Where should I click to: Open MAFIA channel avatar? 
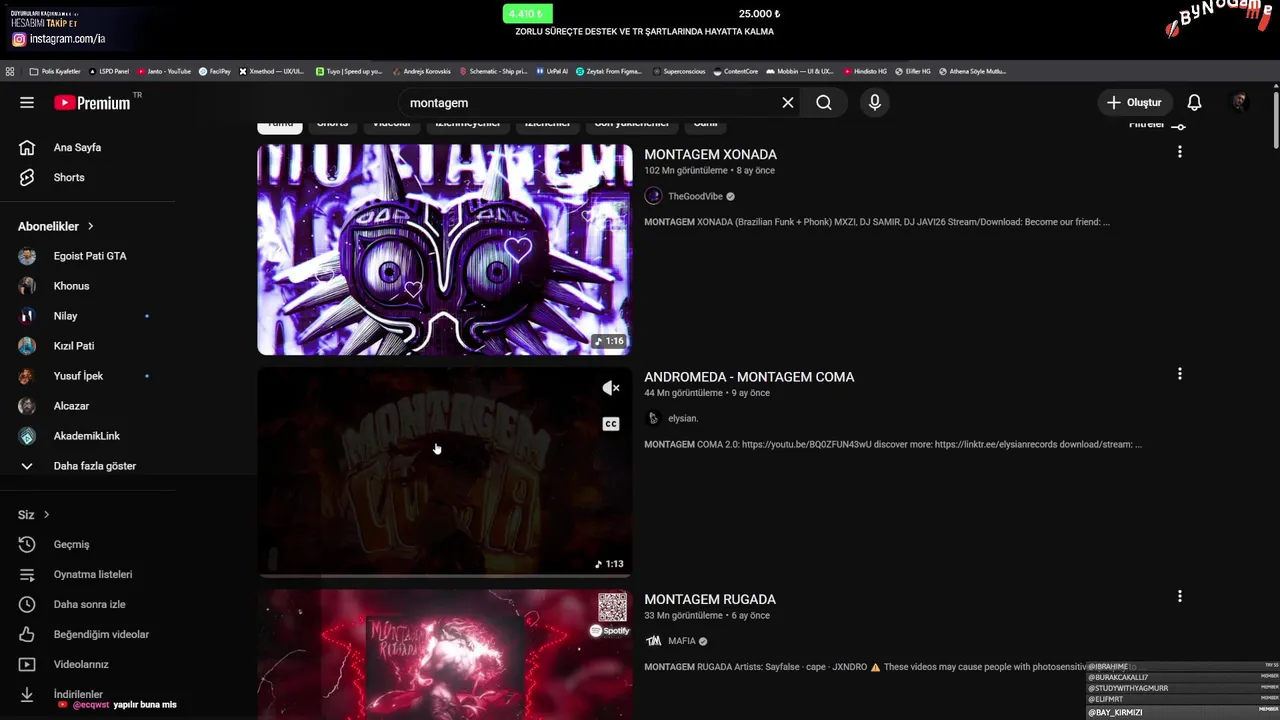pyautogui.click(x=653, y=641)
